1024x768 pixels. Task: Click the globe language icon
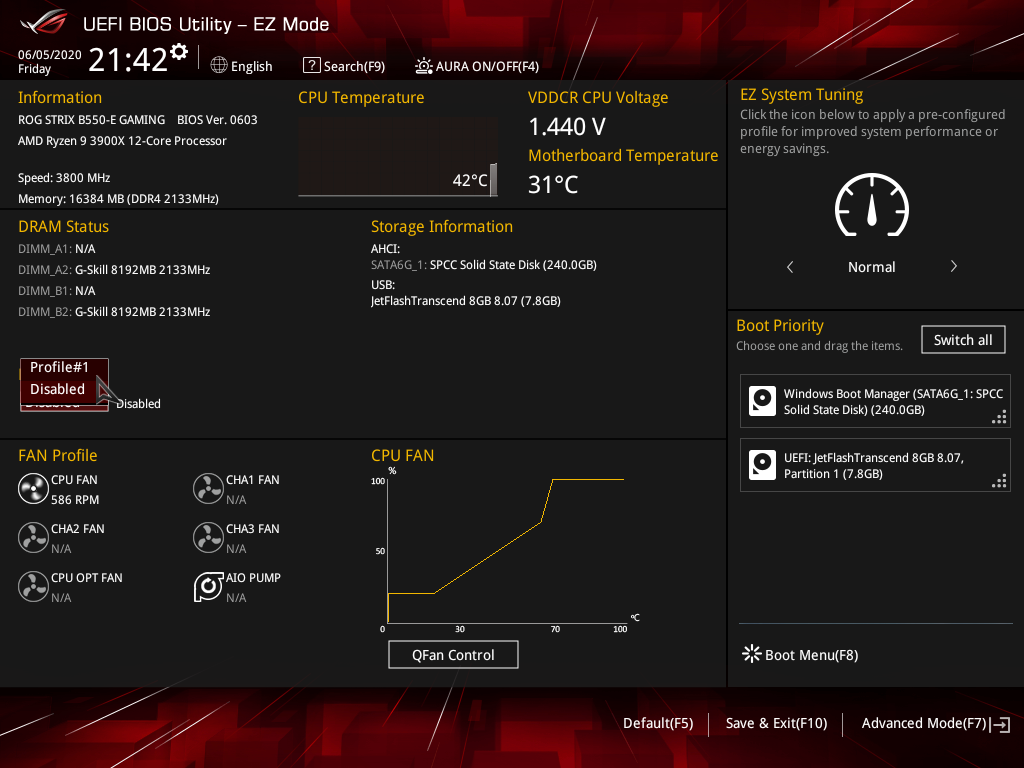(x=219, y=65)
